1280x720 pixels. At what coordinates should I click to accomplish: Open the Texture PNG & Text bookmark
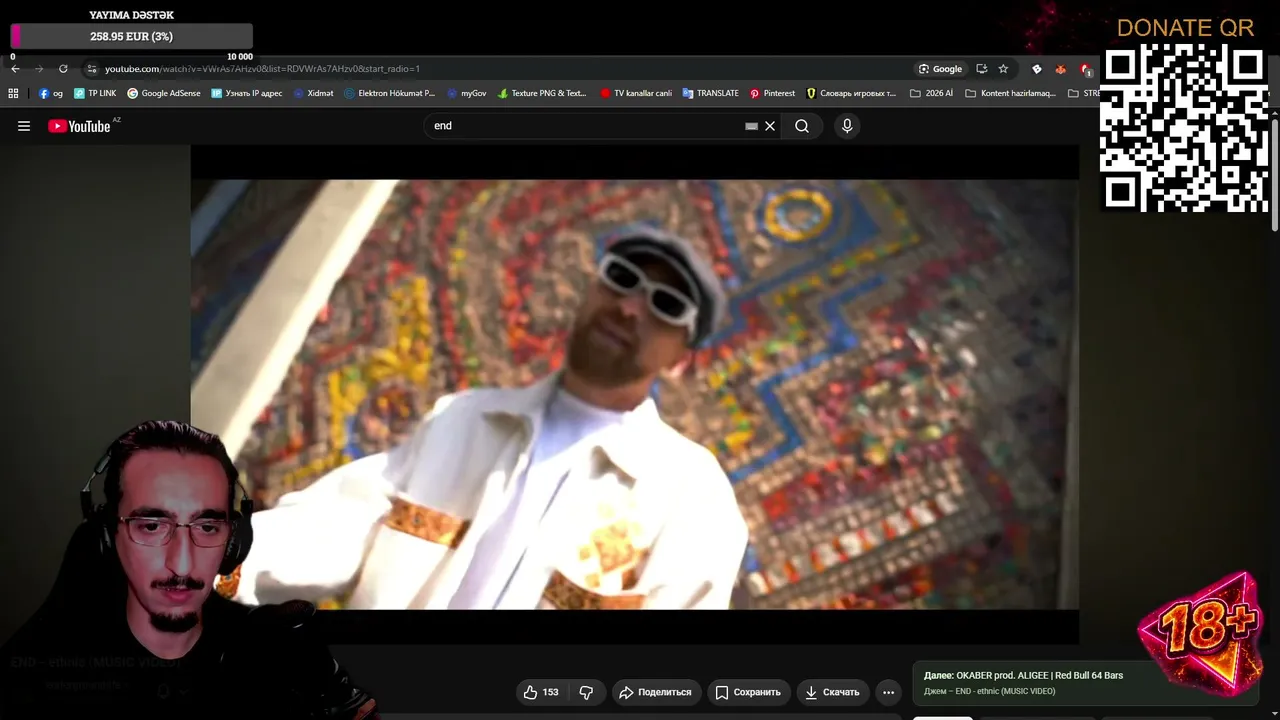542,93
